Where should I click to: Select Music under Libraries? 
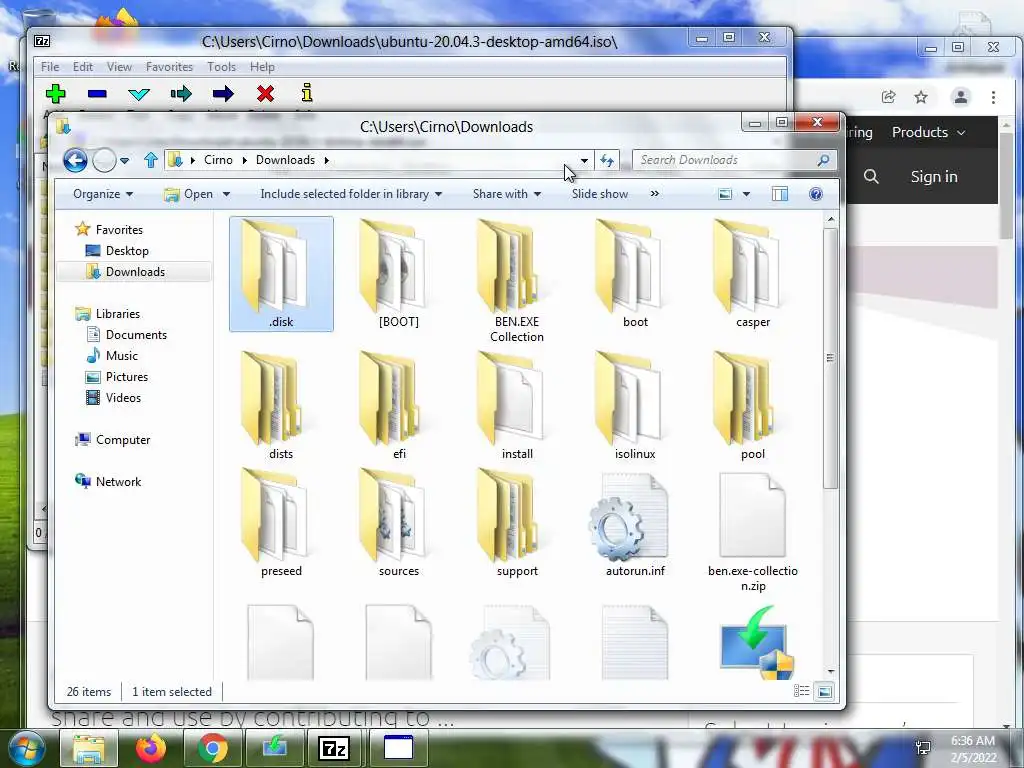[x=121, y=356]
